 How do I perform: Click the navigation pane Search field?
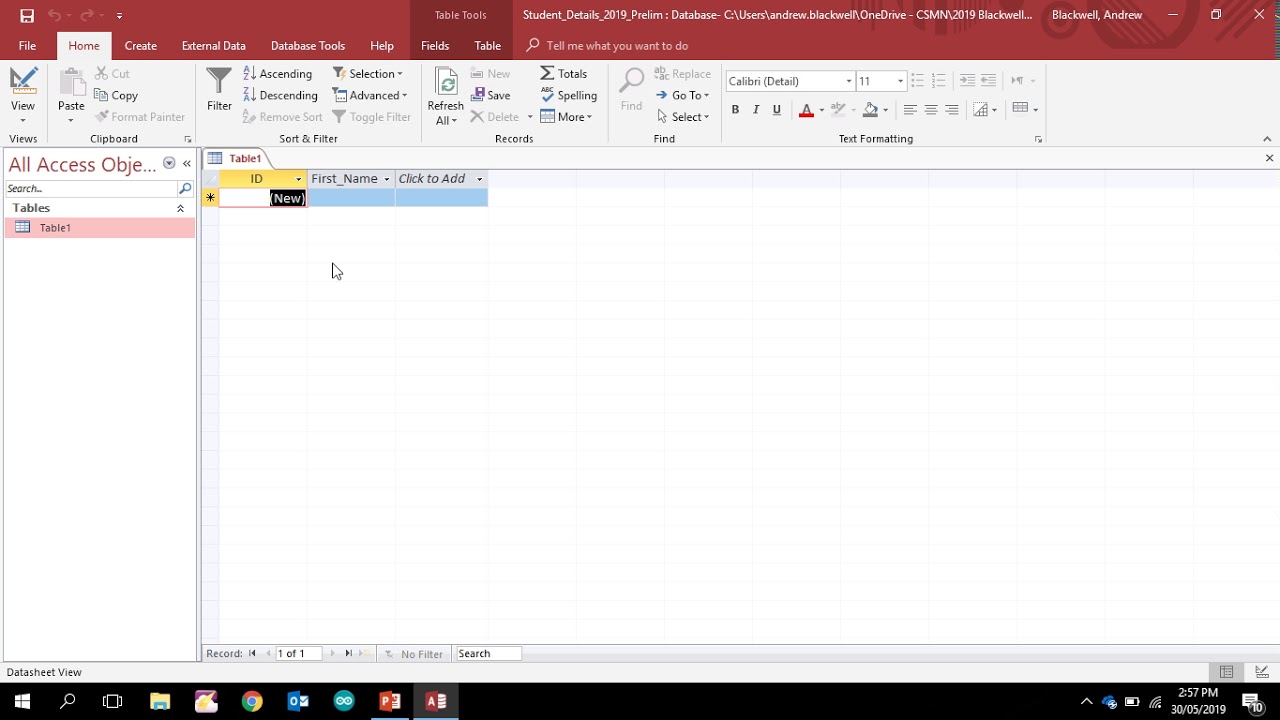(91, 188)
